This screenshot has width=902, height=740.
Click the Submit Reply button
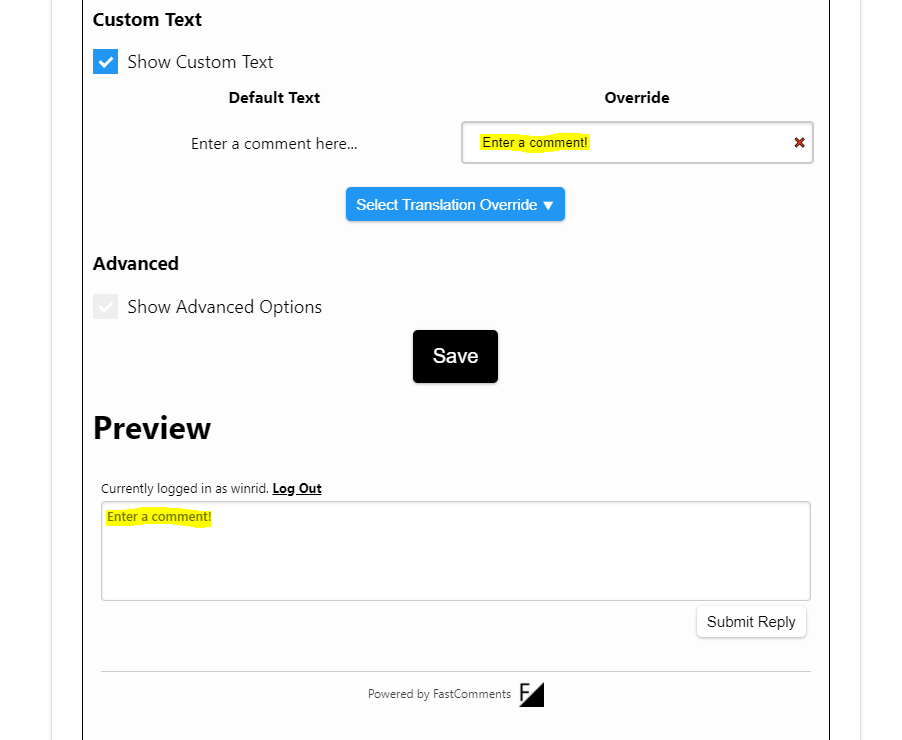click(x=750, y=622)
